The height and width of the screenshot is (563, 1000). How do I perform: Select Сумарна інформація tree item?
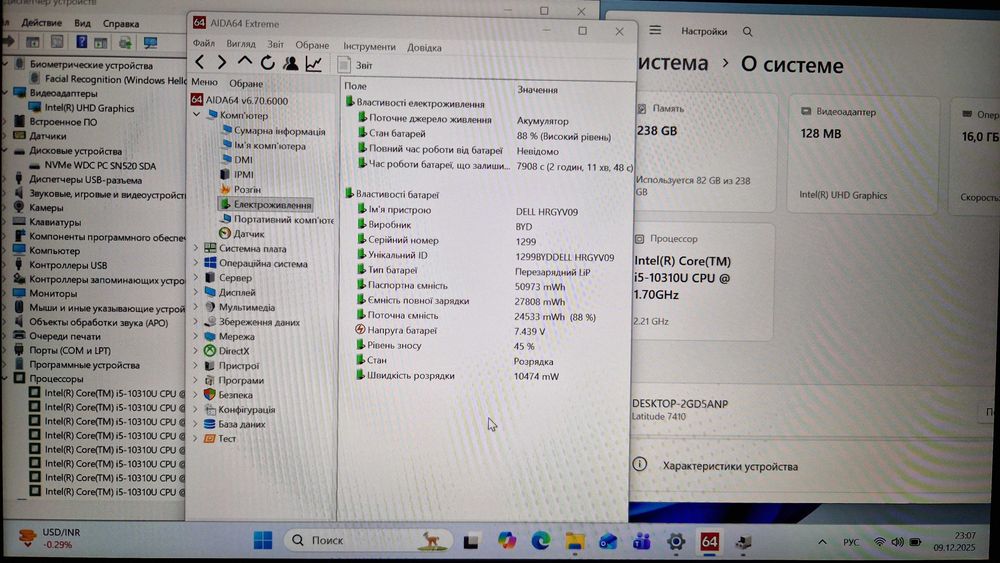[273, 131]
